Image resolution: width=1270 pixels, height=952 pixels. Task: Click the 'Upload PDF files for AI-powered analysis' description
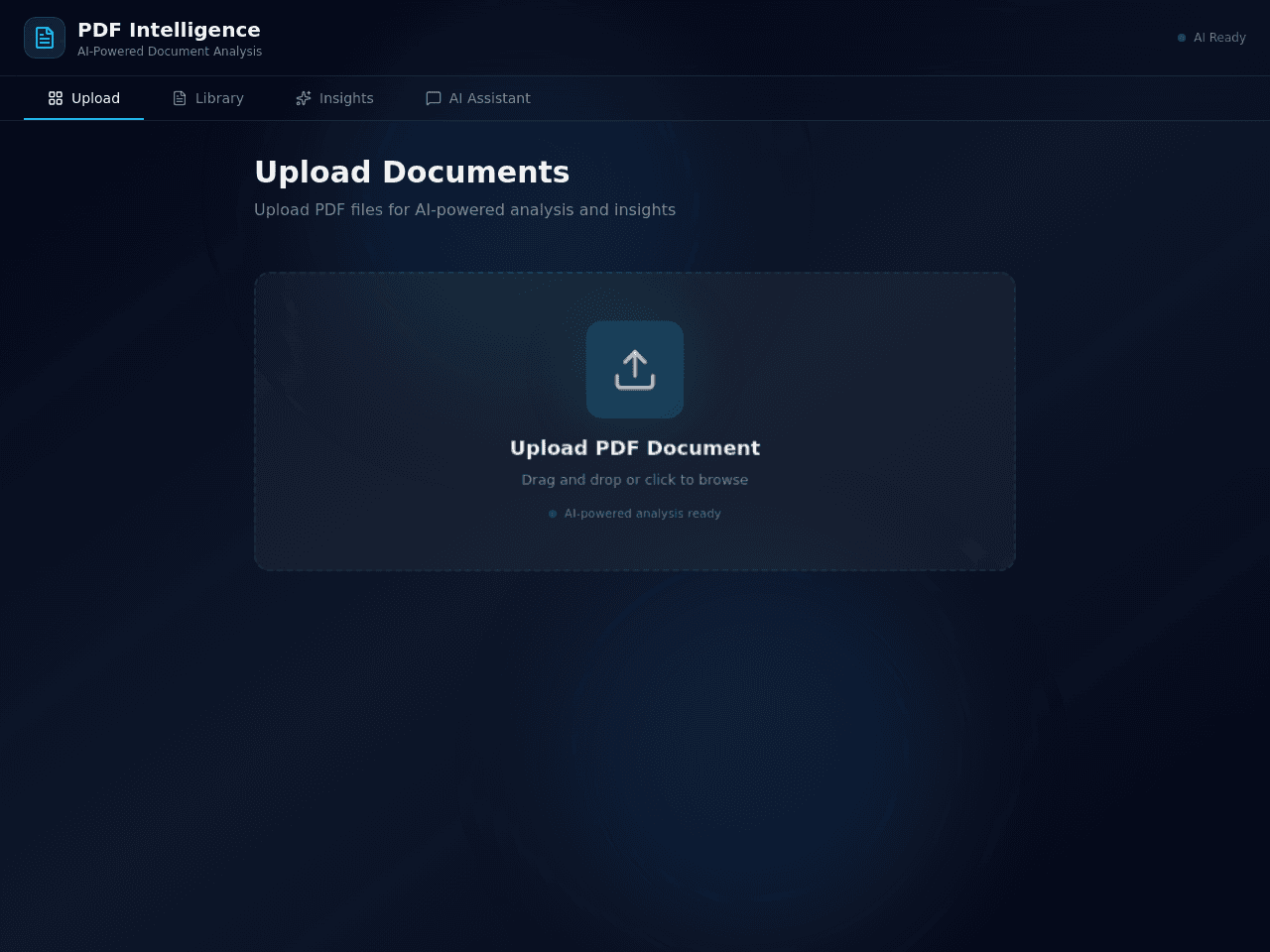464,210
